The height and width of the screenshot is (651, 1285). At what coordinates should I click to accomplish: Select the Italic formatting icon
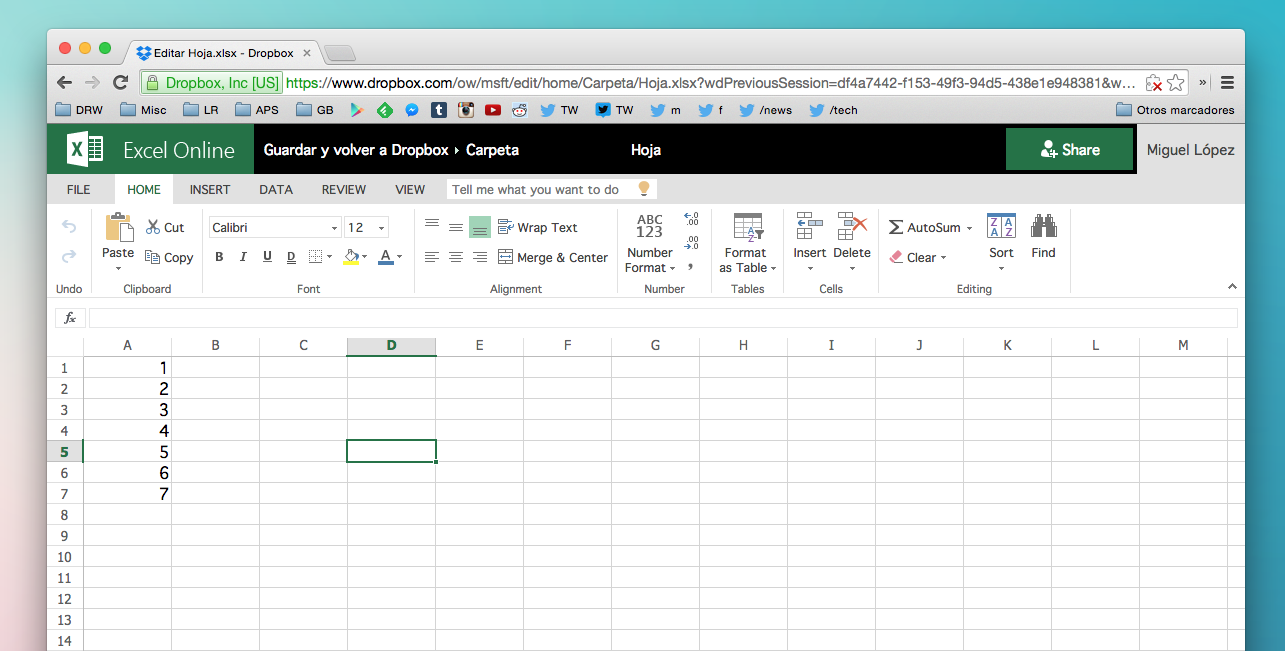click(x=243, y=257)
